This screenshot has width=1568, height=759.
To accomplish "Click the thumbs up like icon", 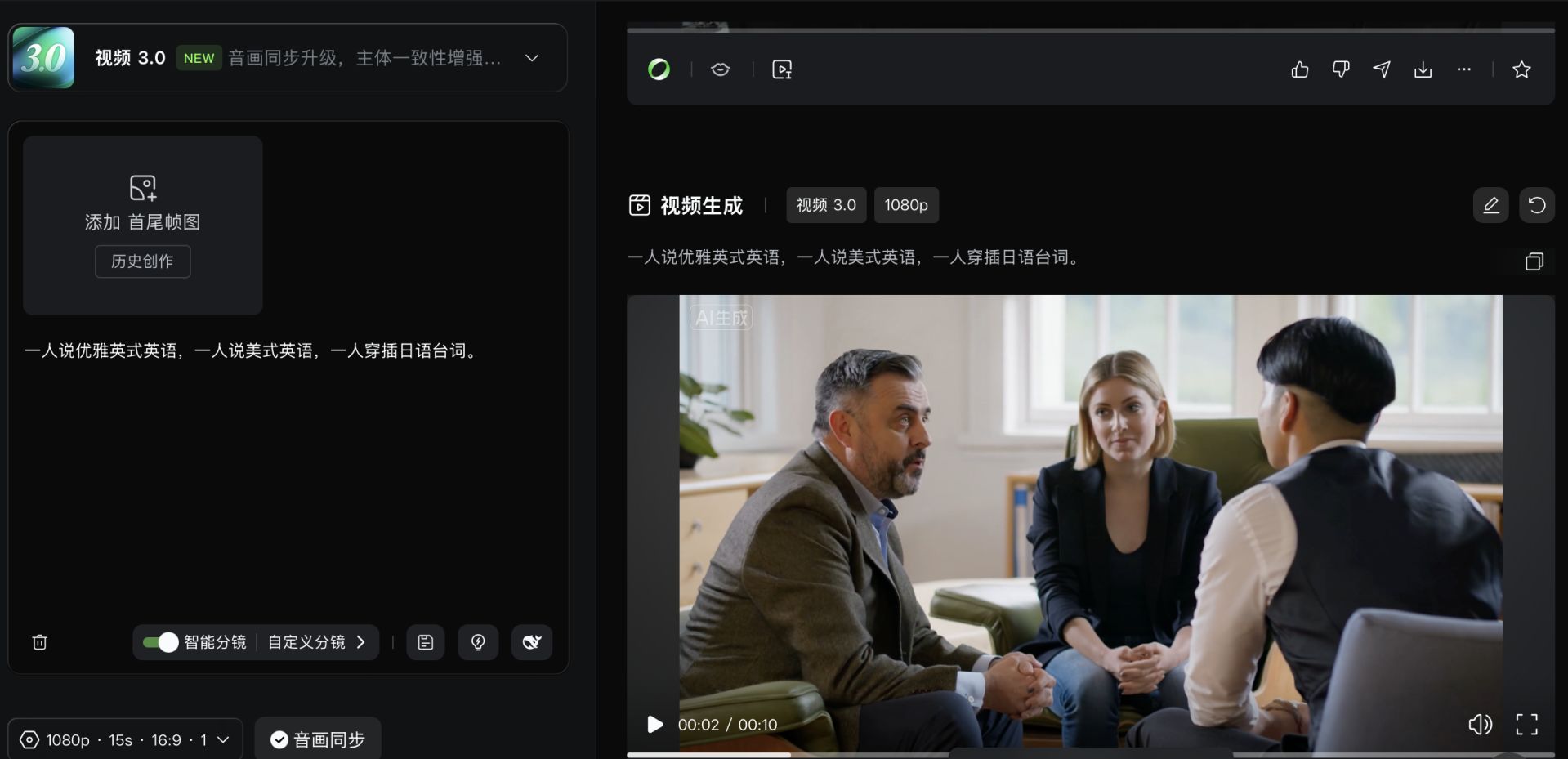I will [1299, 69].
